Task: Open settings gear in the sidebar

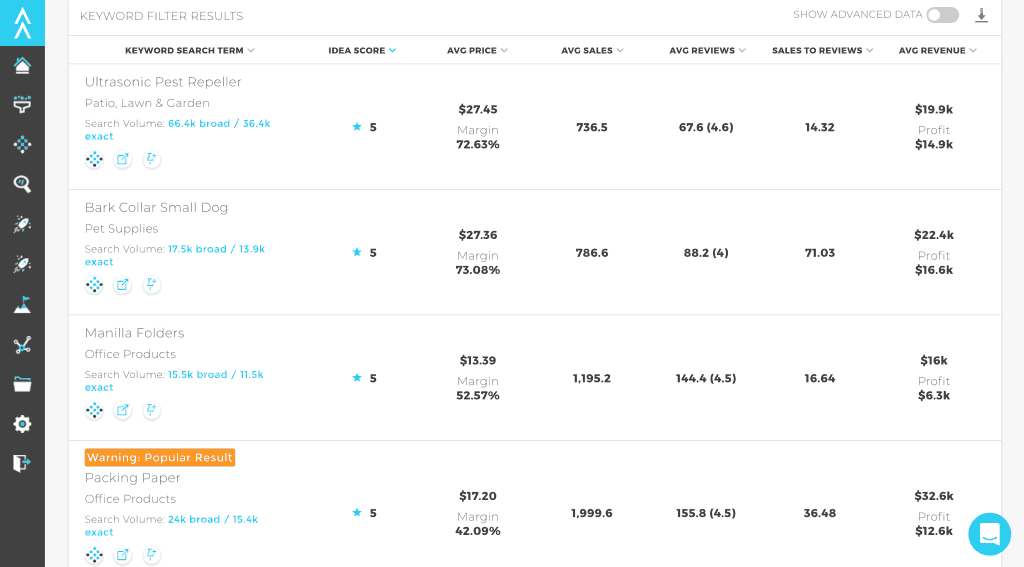Action: click(x=22, y=424)
